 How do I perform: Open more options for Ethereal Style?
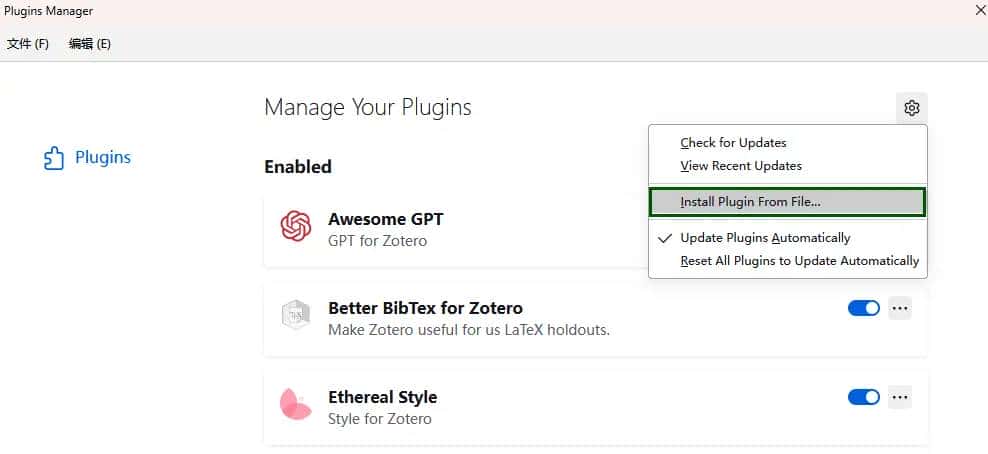(900, 397)
